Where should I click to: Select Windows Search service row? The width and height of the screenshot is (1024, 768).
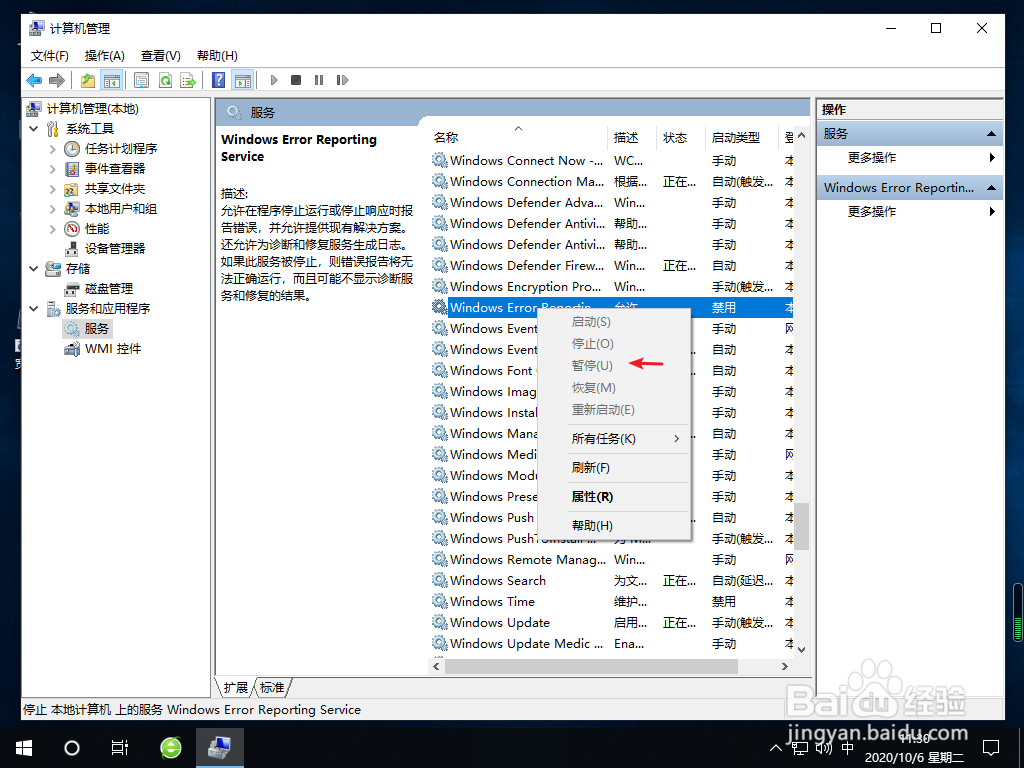tap(611, 581)
